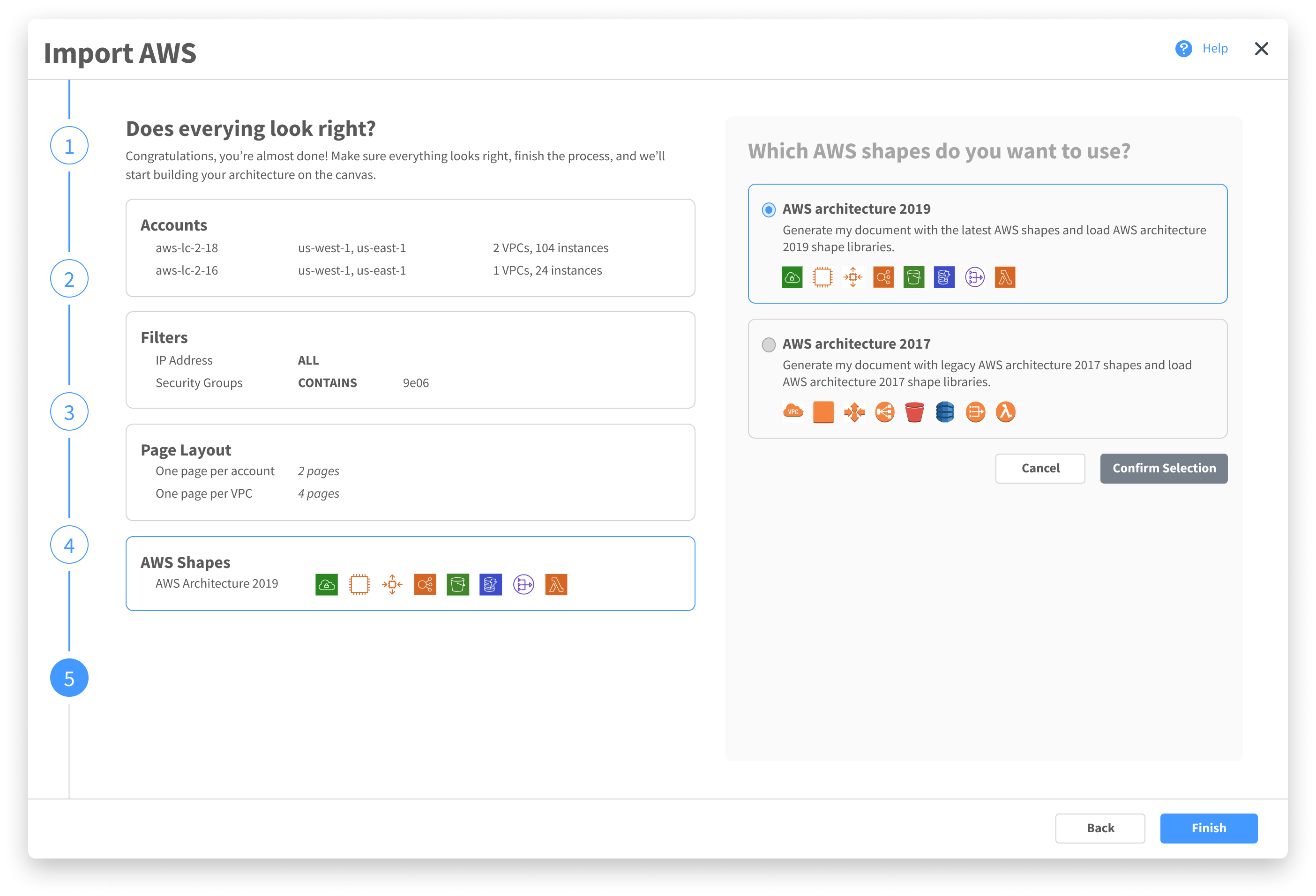
Task: Click Confirm Selection button
Action: click(1163, 469)
